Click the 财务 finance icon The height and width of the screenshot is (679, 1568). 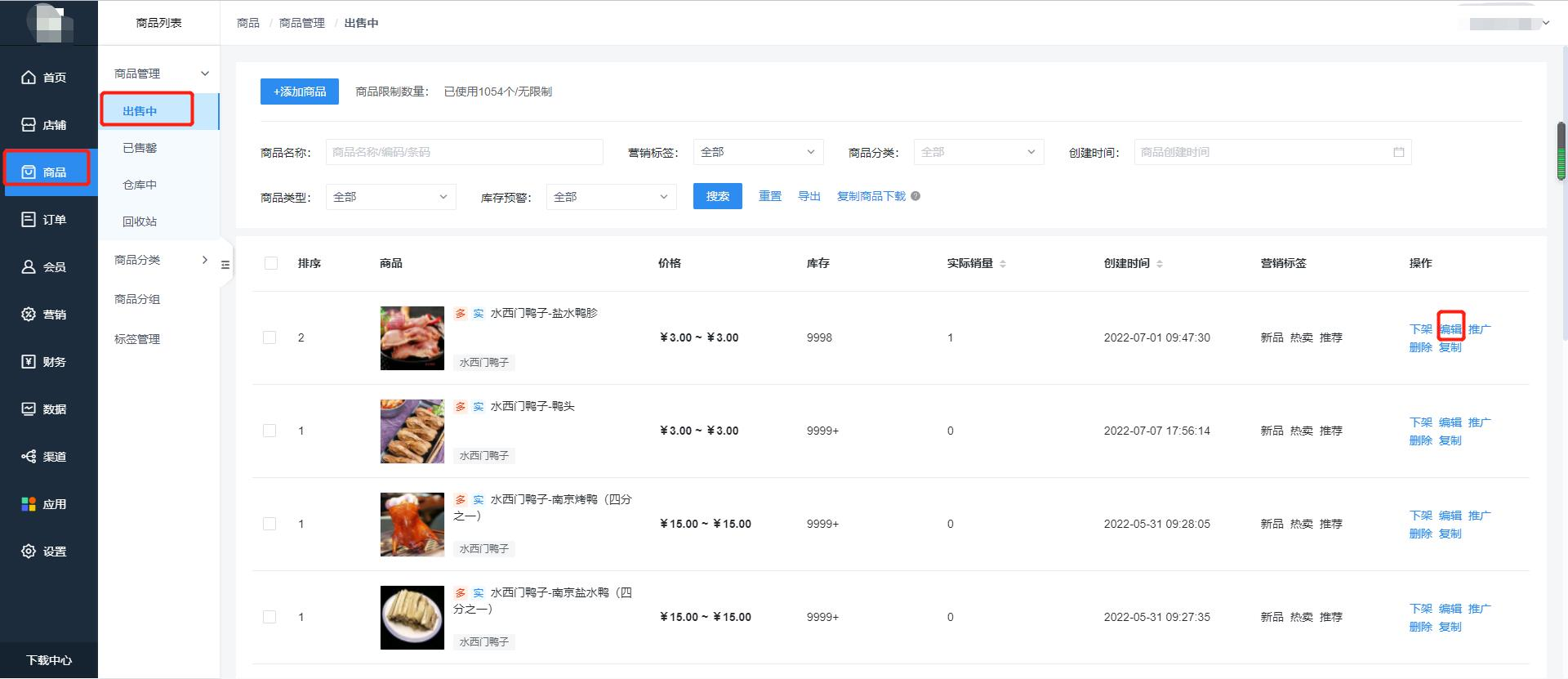click(29, 362)
